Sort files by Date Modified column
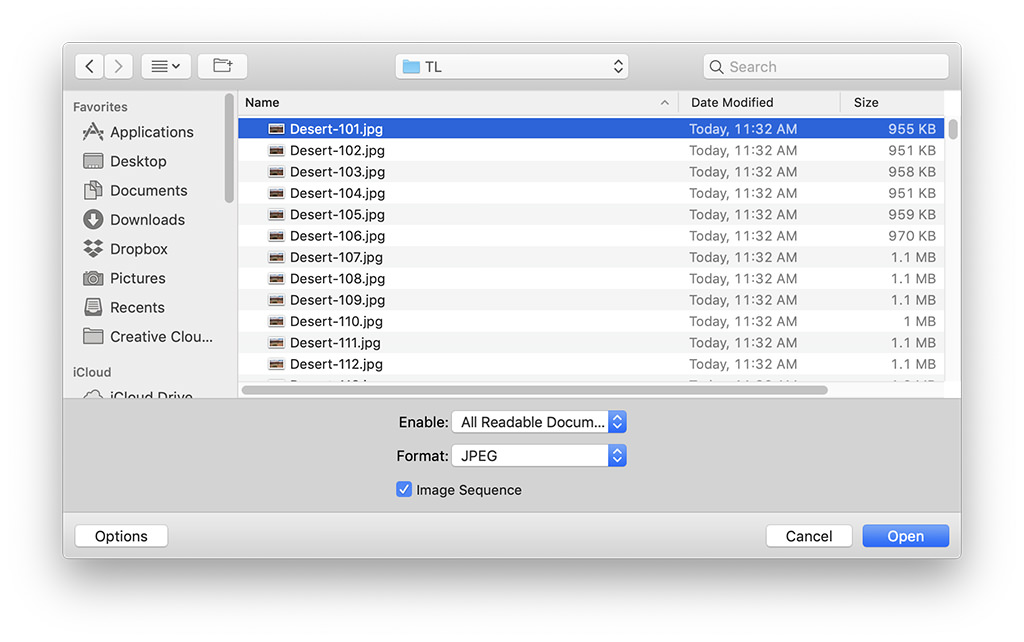 click(x=760, y=103)
